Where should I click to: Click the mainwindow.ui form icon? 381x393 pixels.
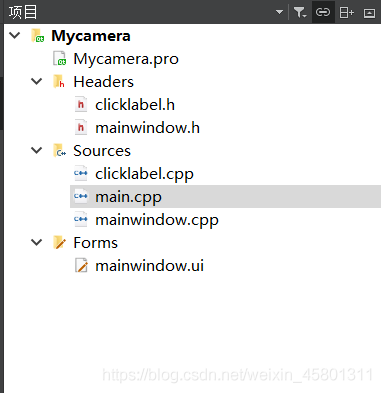pos(81,266)
